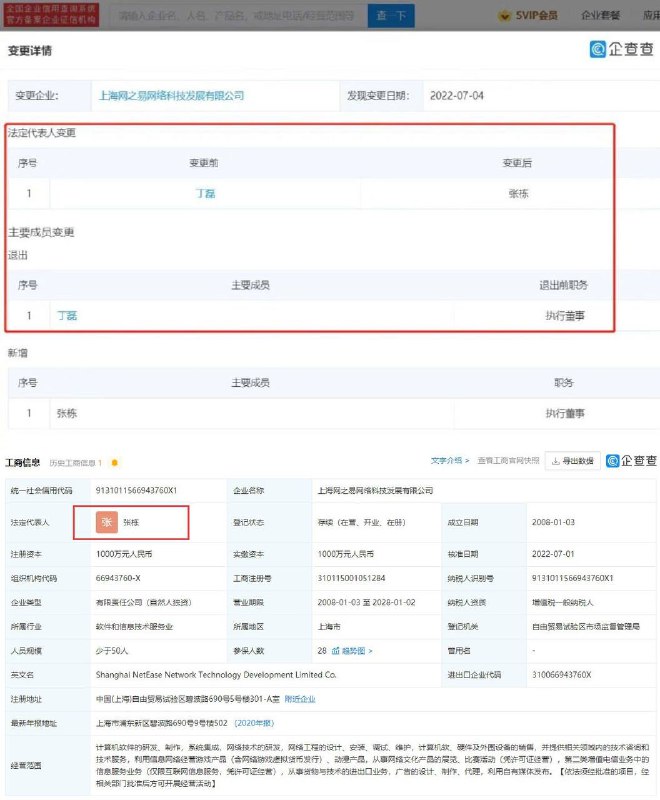Click the red official credit agency logo
The image size is (660, 800).
51,15
